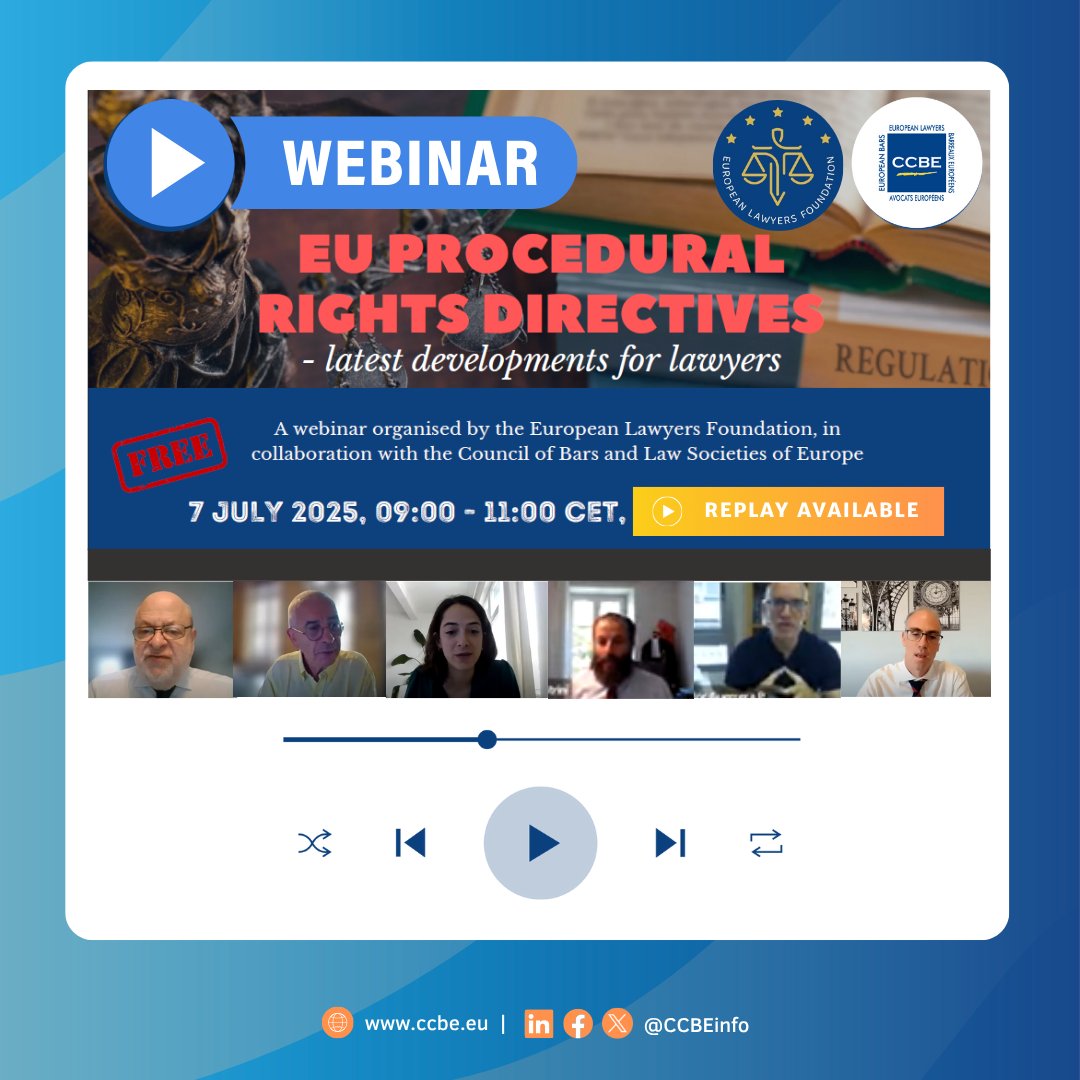This screenshot has width=1080, height=1080.
Task: Click the red FREE stamp
Action: coord(169,455)
